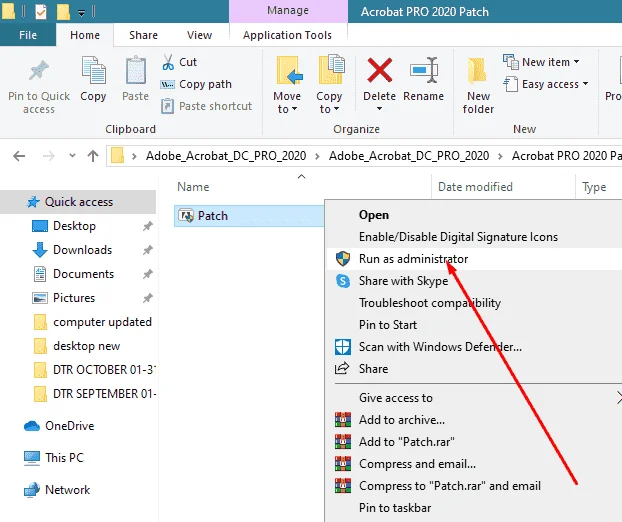Sort by Type column header

(x=594, y=187)
